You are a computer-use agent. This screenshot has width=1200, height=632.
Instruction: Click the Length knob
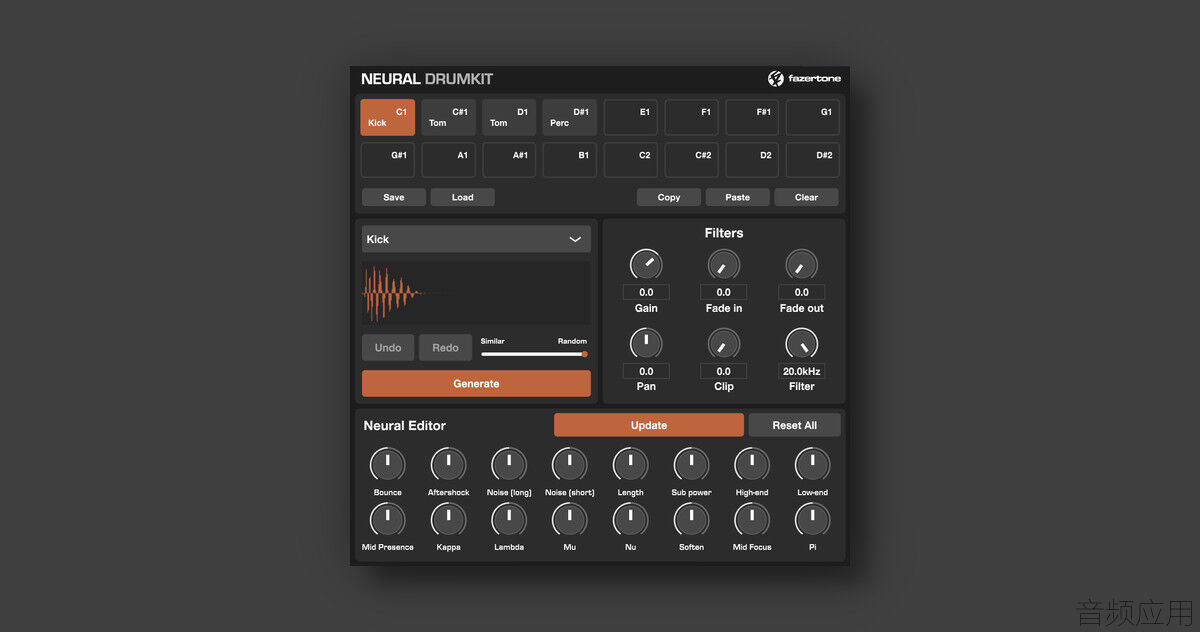[631, 464]
